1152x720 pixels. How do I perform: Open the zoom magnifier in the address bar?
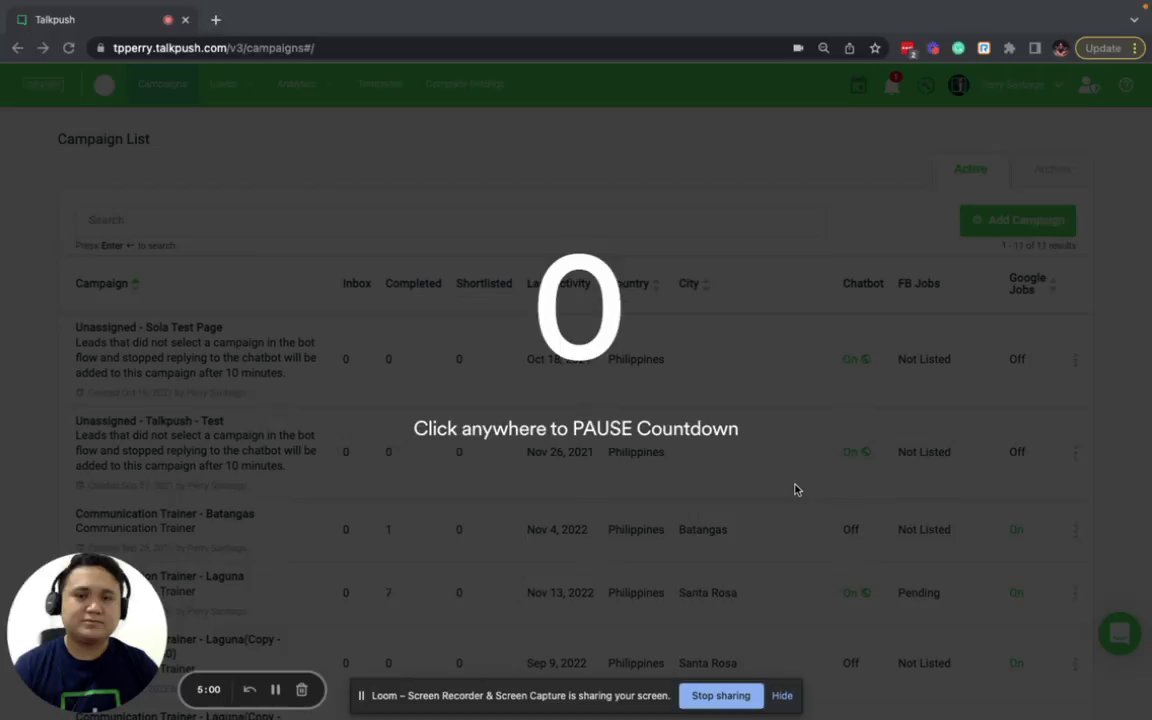click(x=824, y=48)
